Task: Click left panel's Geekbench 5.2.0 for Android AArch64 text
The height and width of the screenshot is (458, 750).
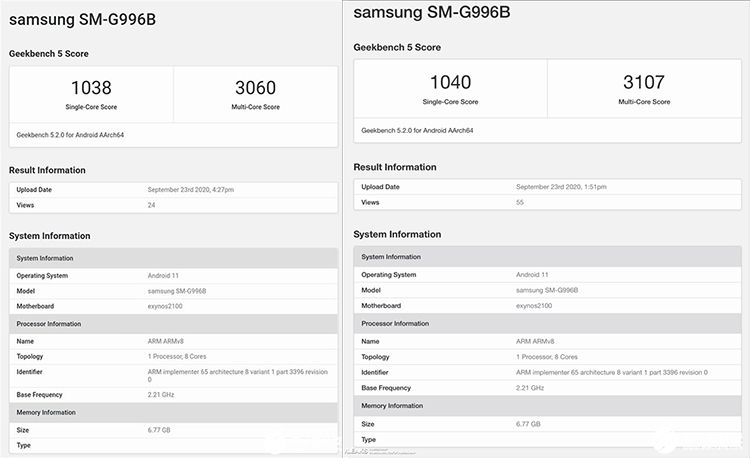Action: (x=70, y=135)
